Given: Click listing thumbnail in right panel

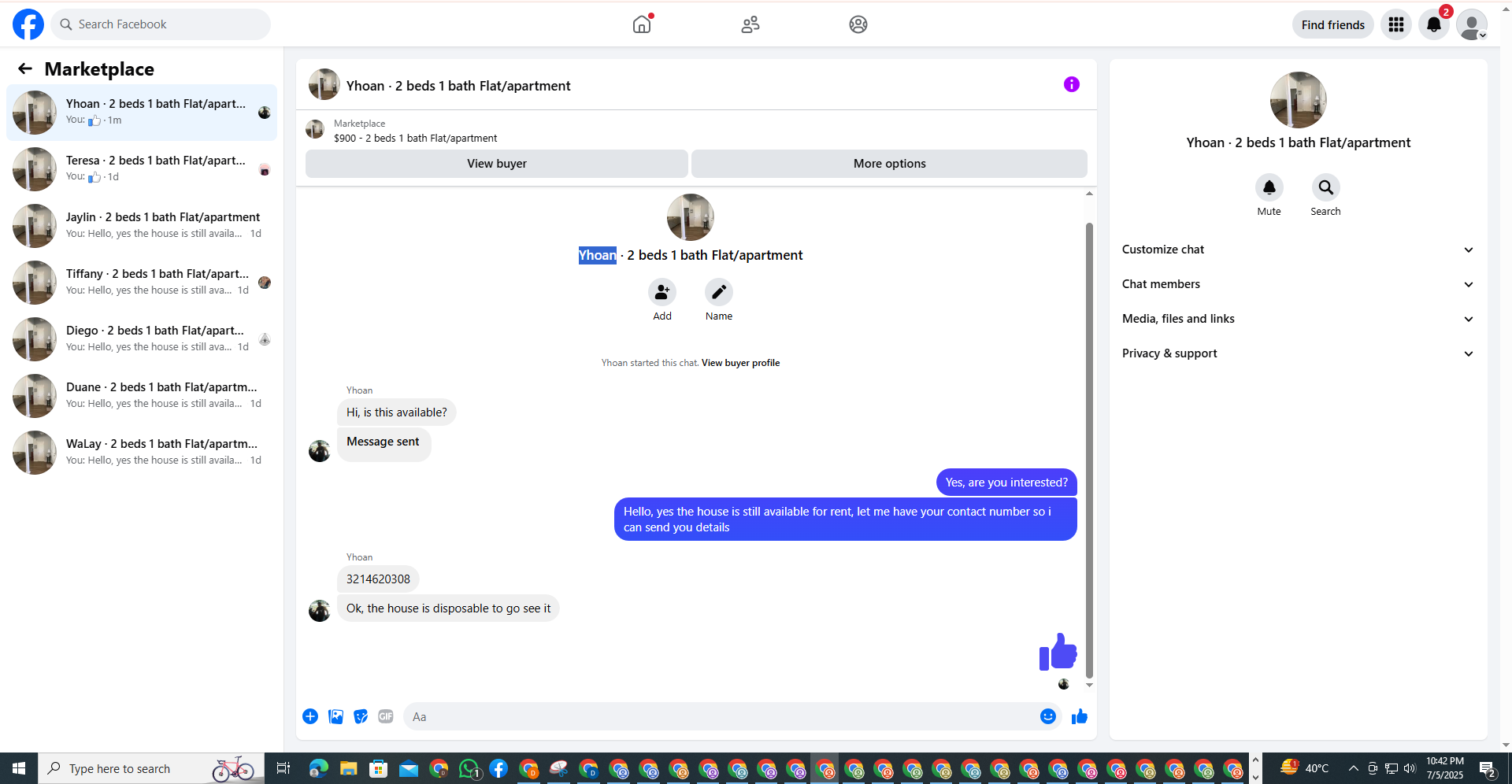Looking at the screenshot, I should [x=1299, y=100].
